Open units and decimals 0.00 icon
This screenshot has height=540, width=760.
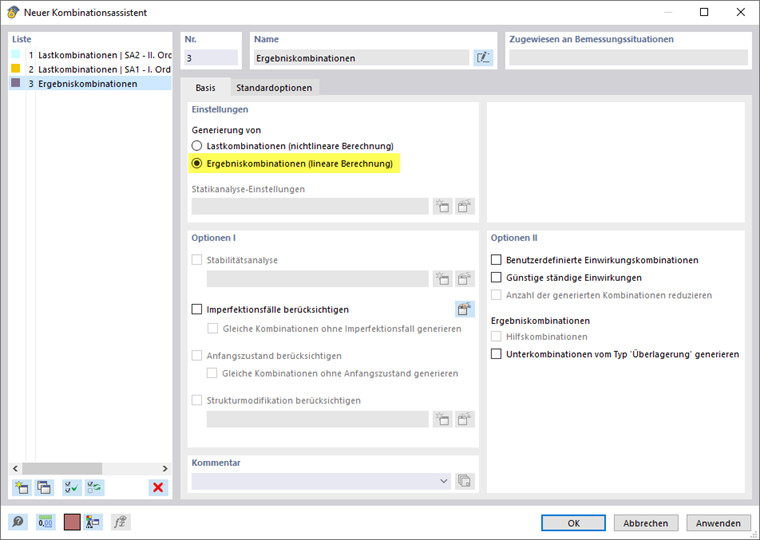46,522
